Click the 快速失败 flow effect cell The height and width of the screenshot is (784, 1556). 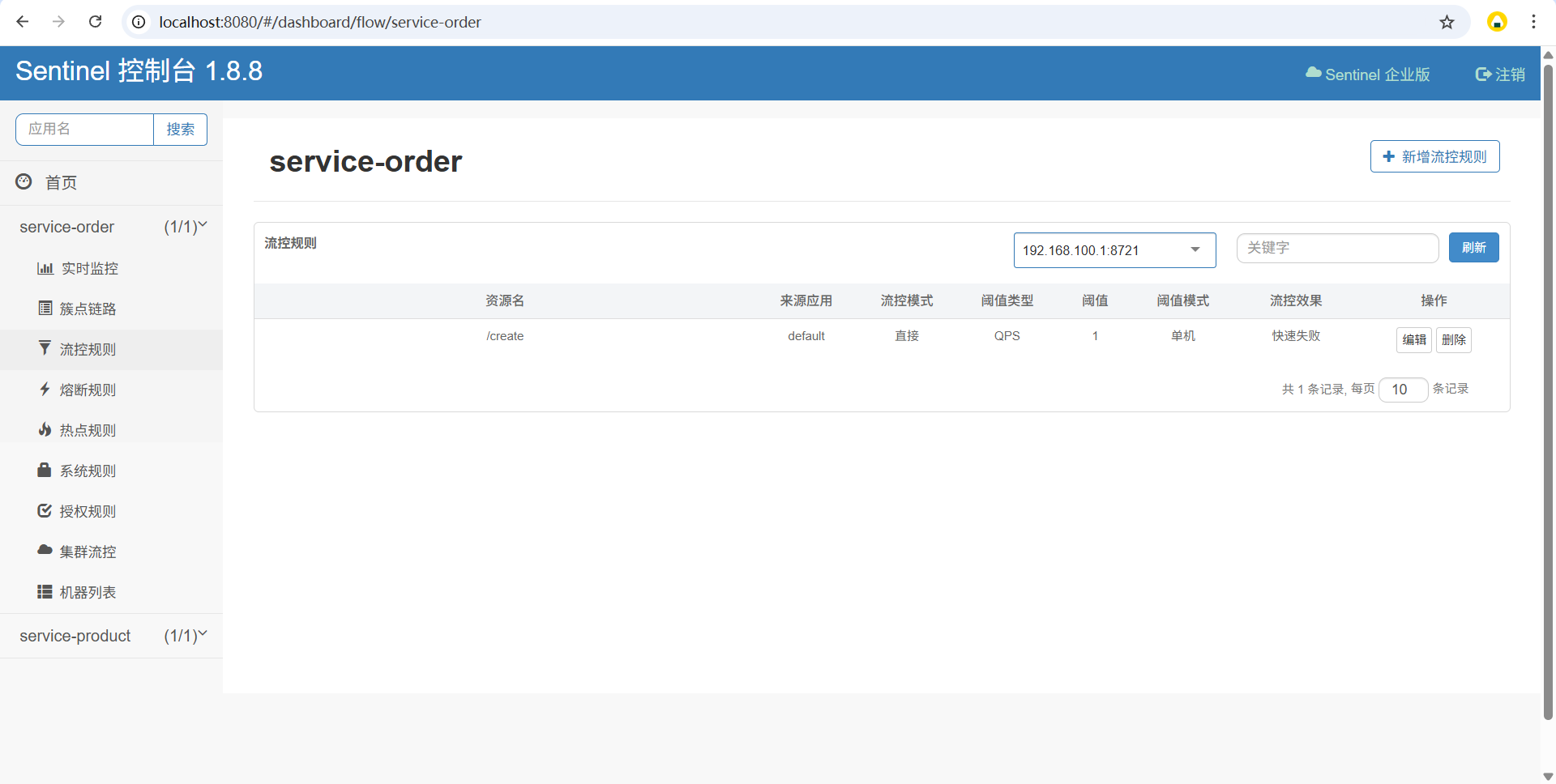click(1296, 336)
